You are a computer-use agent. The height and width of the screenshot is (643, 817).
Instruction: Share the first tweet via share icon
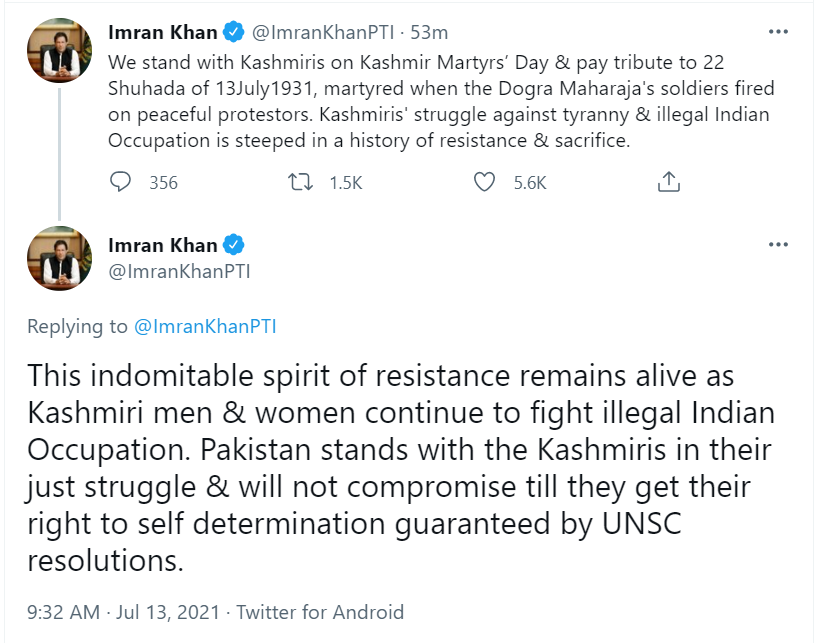[x=669, y=182]
